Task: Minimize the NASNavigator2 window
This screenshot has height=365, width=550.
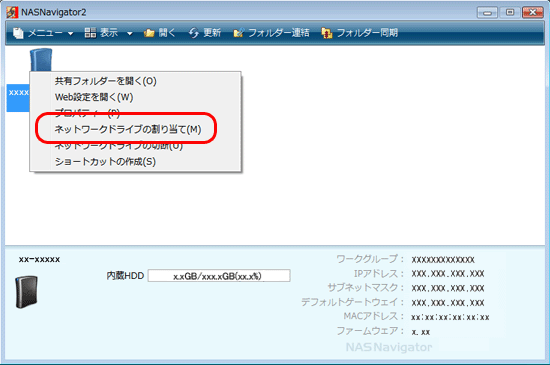Action: pos(487,13)
